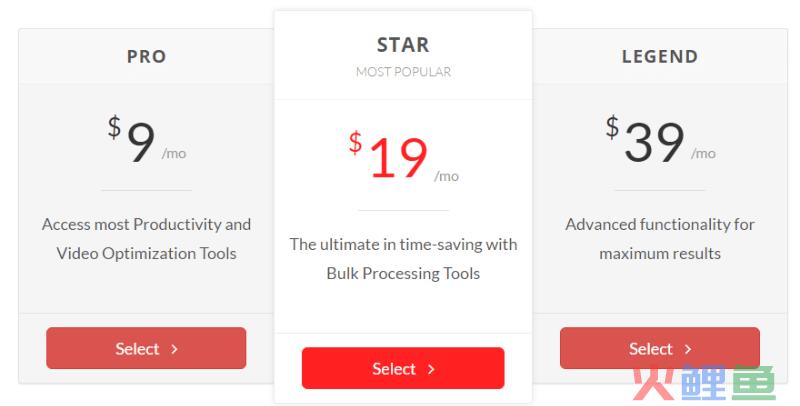Screen dimensions: 800x406
Task: Click the 'Bulk Processing Tools' description text
Action: click(x=403, y=273)
